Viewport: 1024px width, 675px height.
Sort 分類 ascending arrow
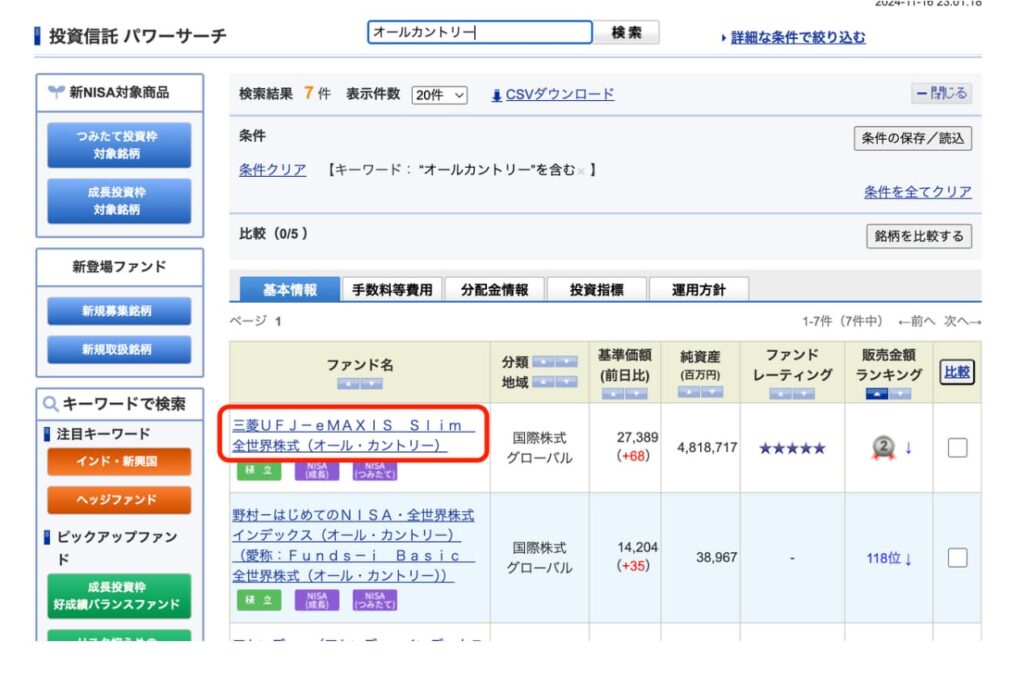coord(543,362)
